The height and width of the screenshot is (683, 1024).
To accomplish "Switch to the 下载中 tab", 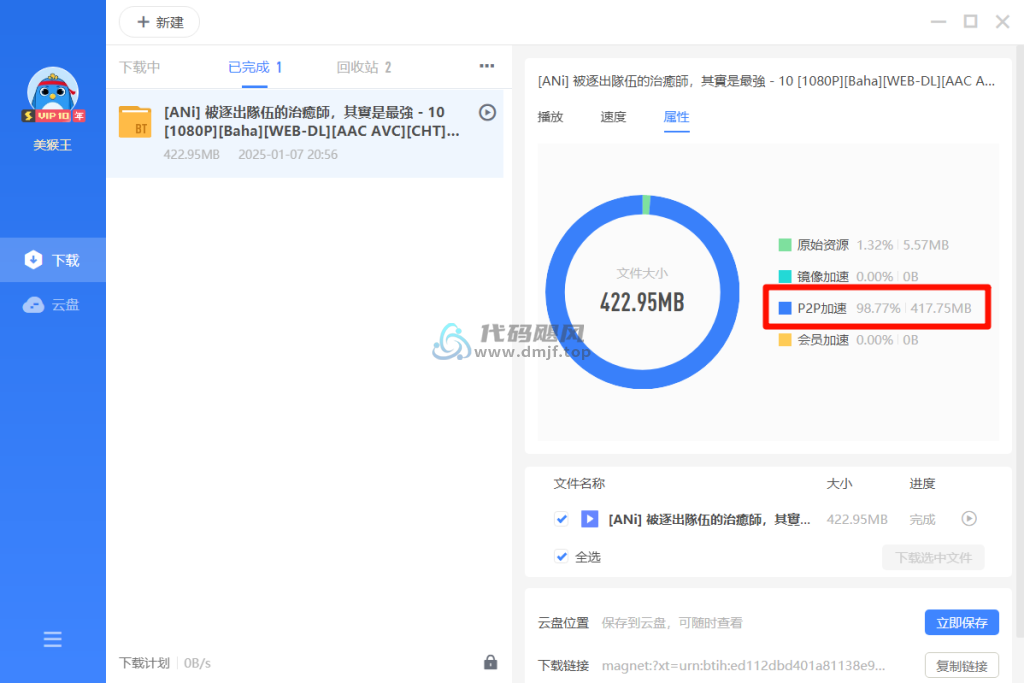I will [140, 67].
